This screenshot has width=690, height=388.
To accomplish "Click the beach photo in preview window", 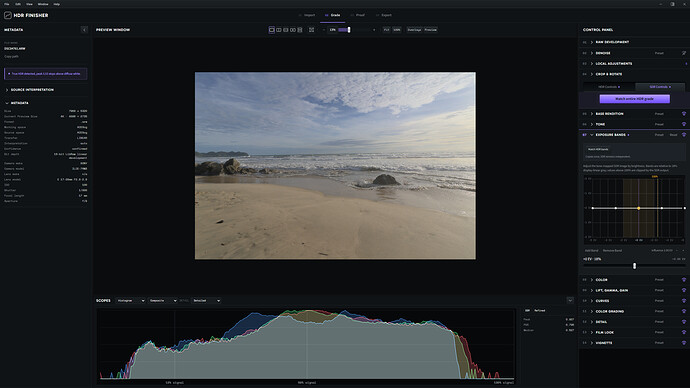I will [335, 166].
